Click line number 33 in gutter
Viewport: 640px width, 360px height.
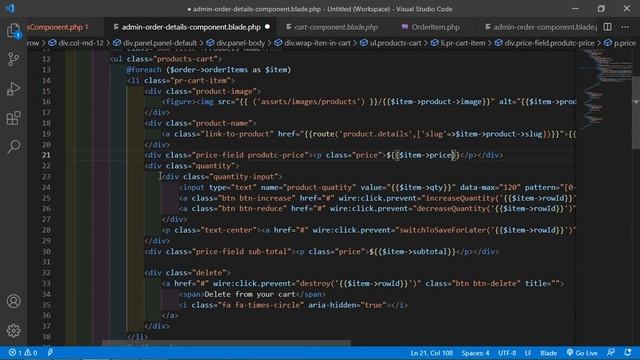tap(46, 283)
